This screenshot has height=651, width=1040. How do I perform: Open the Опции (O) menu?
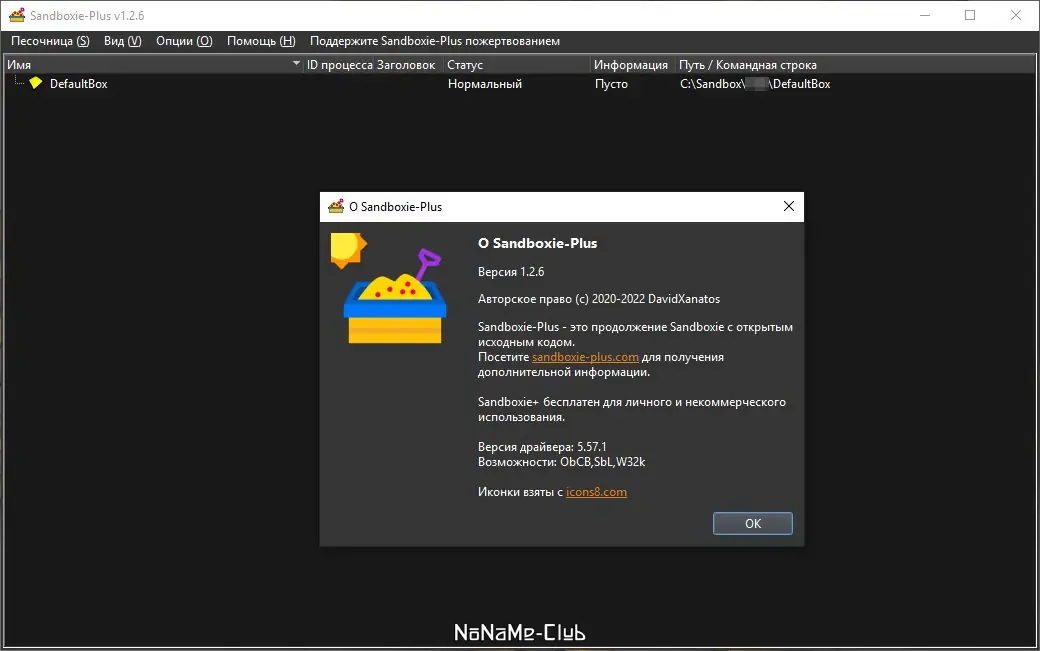click(x=184, y=41)
